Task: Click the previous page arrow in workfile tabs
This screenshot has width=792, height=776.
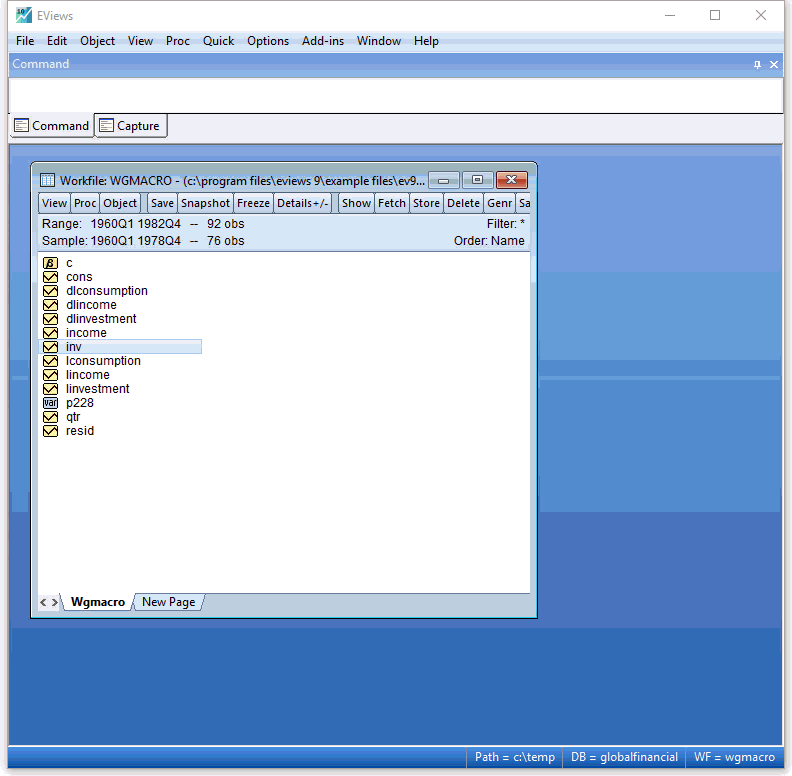Action: click(x=43, y=602)
